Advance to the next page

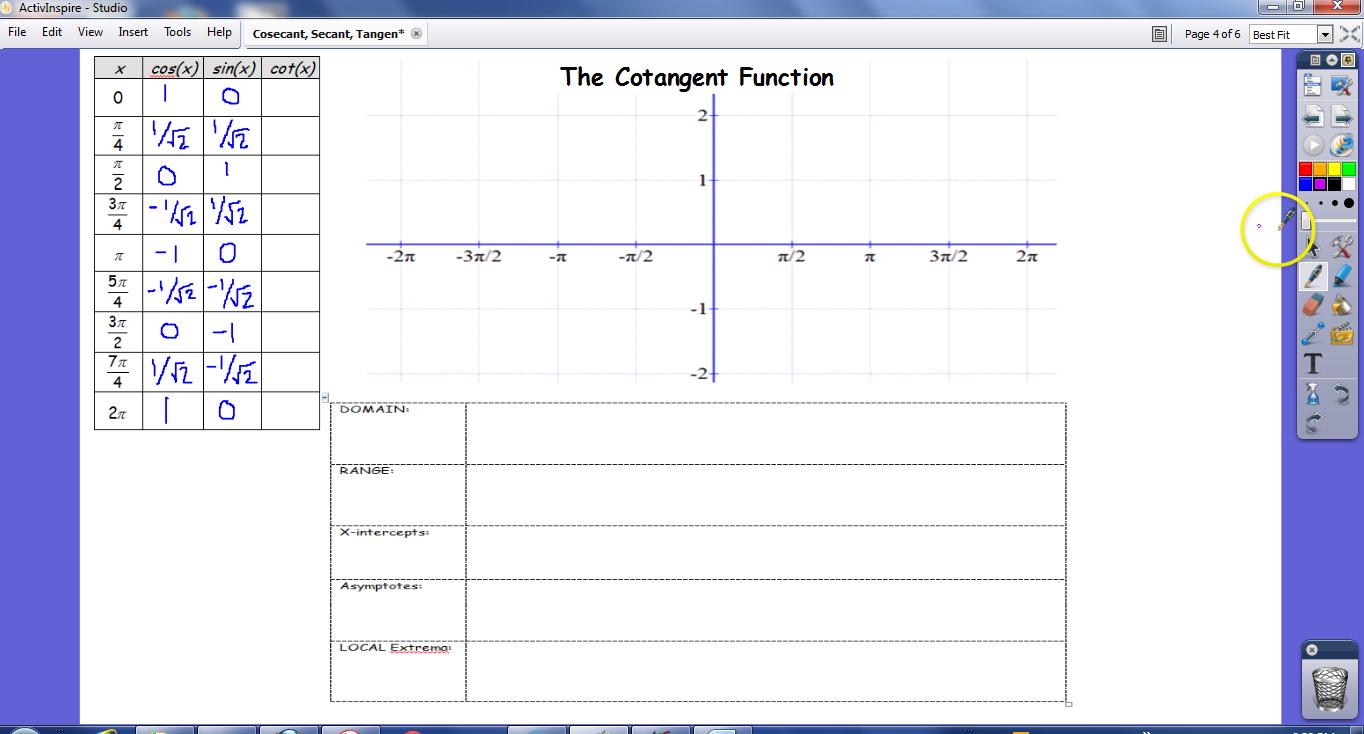click(x=1341, y=117)
